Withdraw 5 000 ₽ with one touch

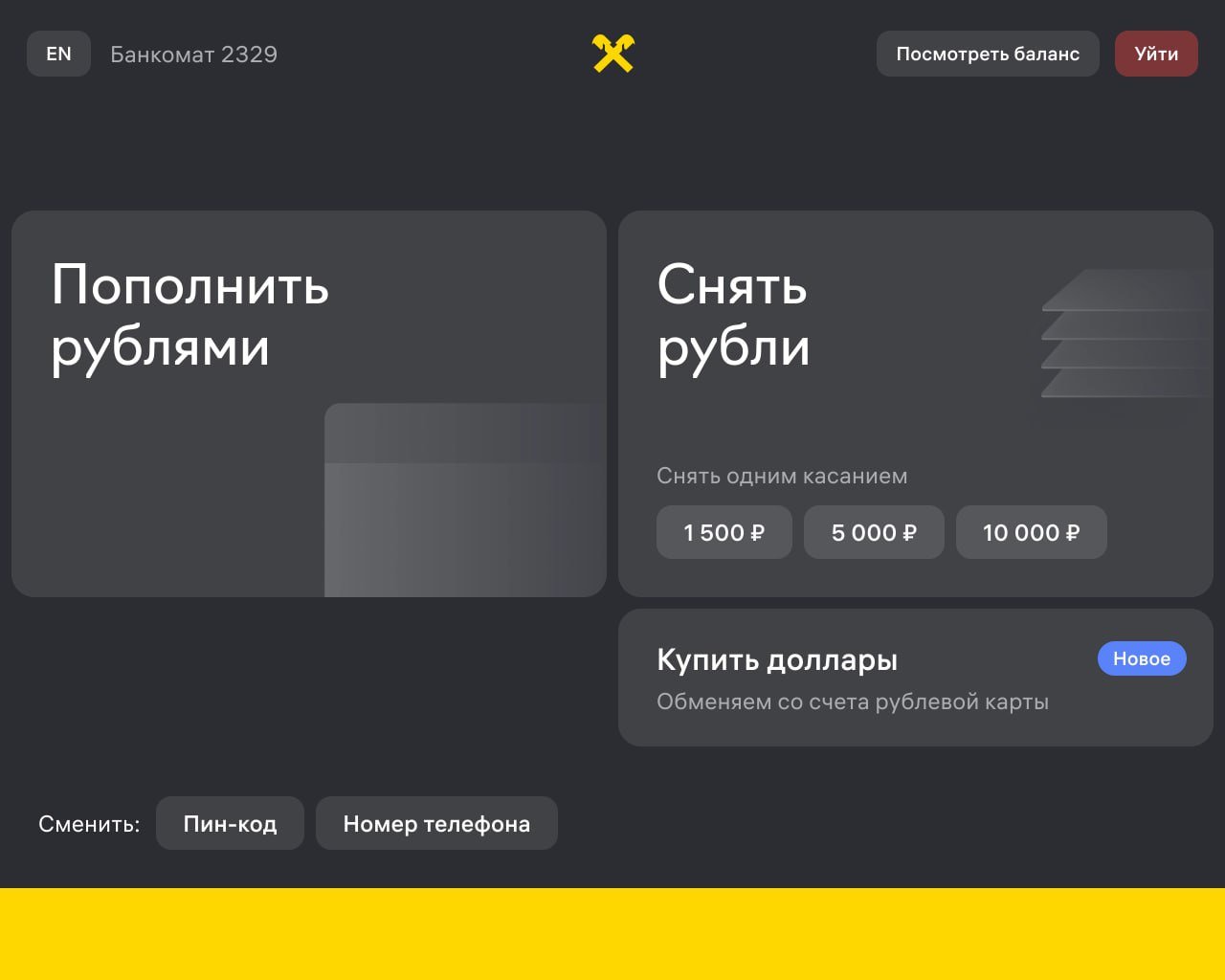point(874,532)
